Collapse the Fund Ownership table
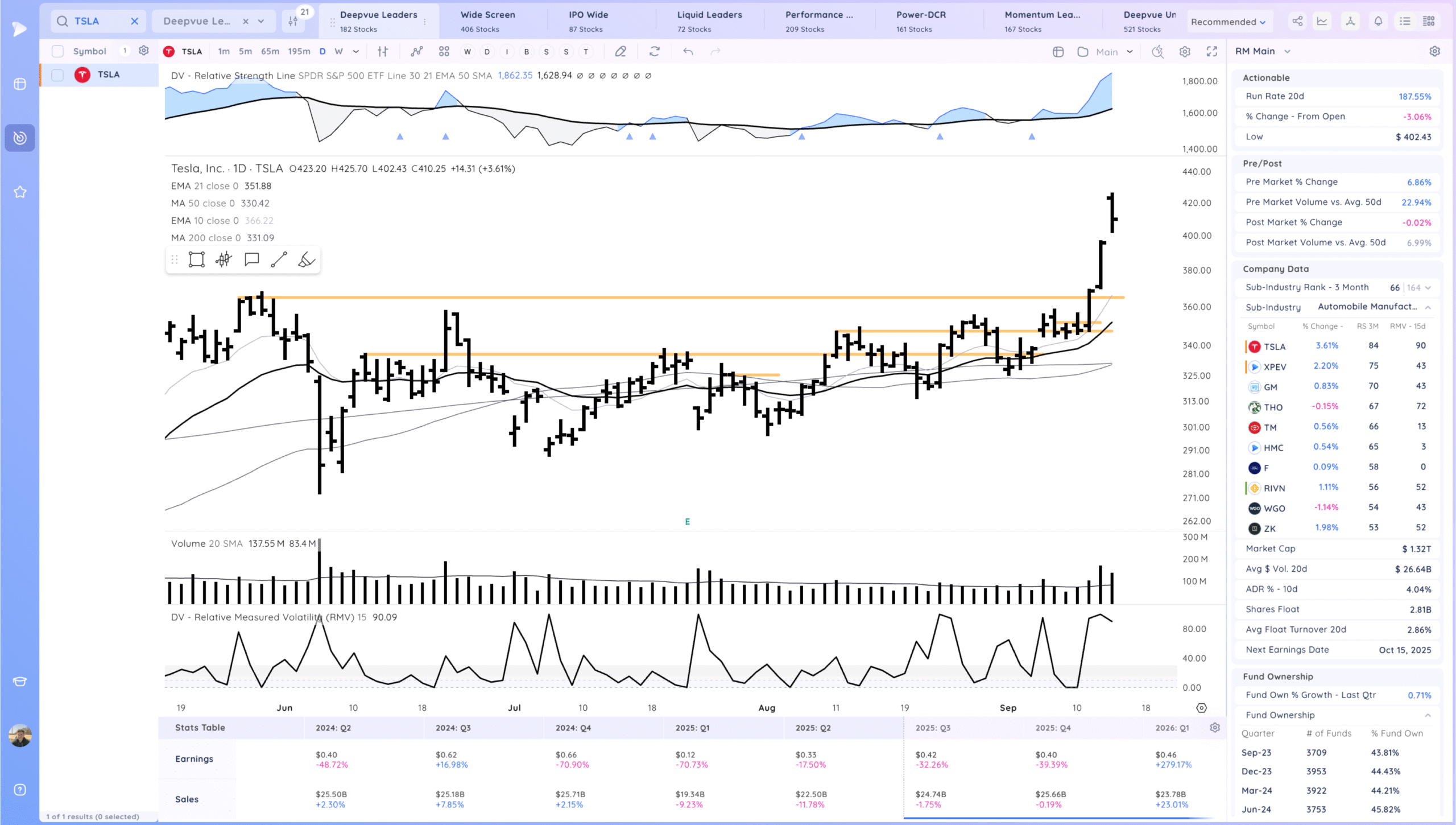The width and height of the screenshot is (1456, 825). pos(1428,715)
